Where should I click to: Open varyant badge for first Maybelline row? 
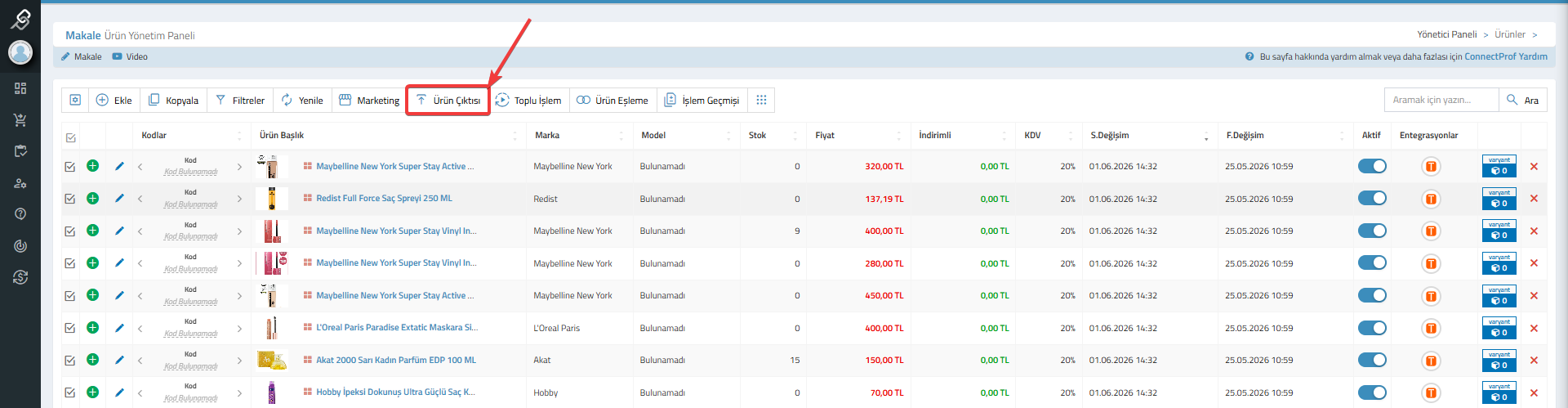[1499, 166]
